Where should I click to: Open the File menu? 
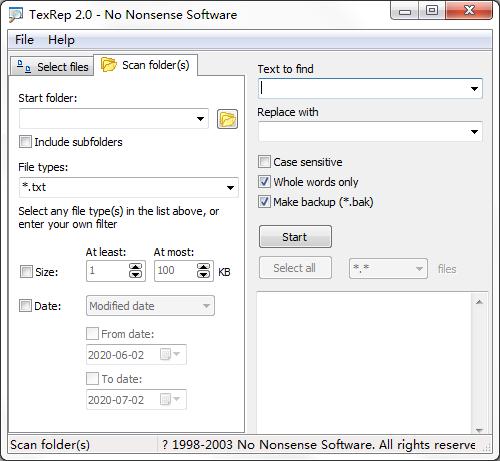(24, 40)
